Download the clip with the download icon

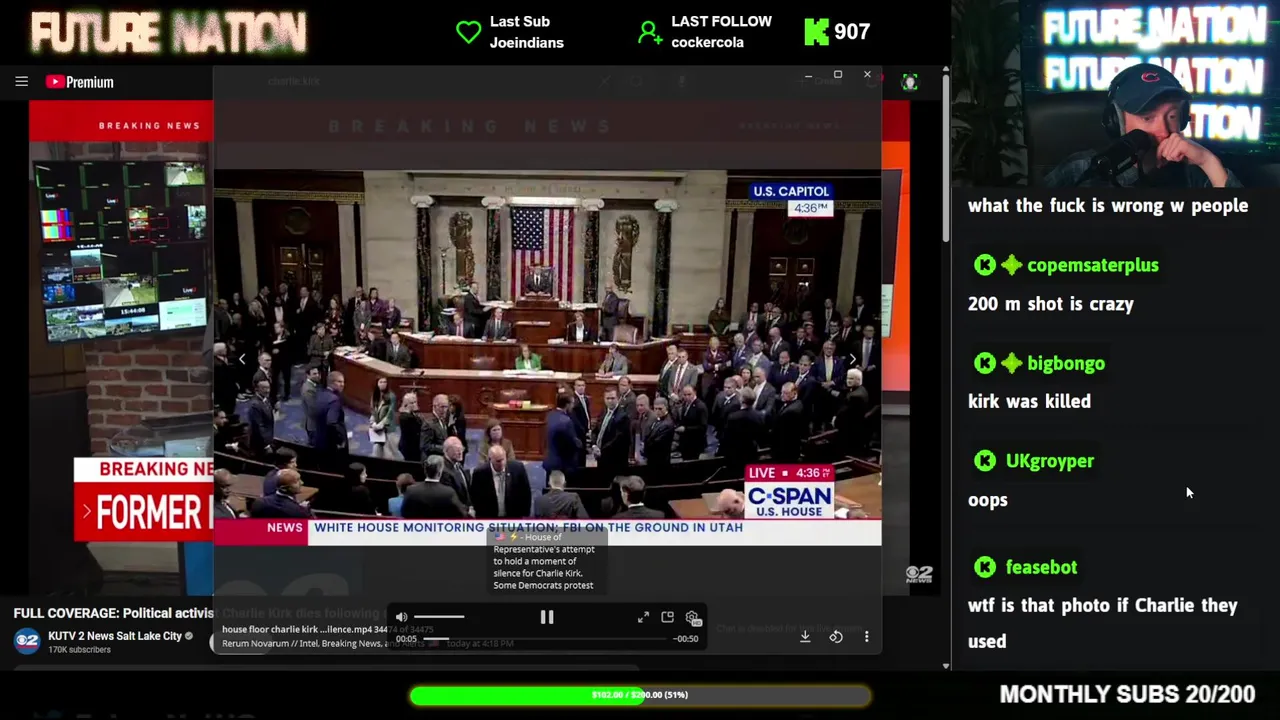(x=805, y=636)
